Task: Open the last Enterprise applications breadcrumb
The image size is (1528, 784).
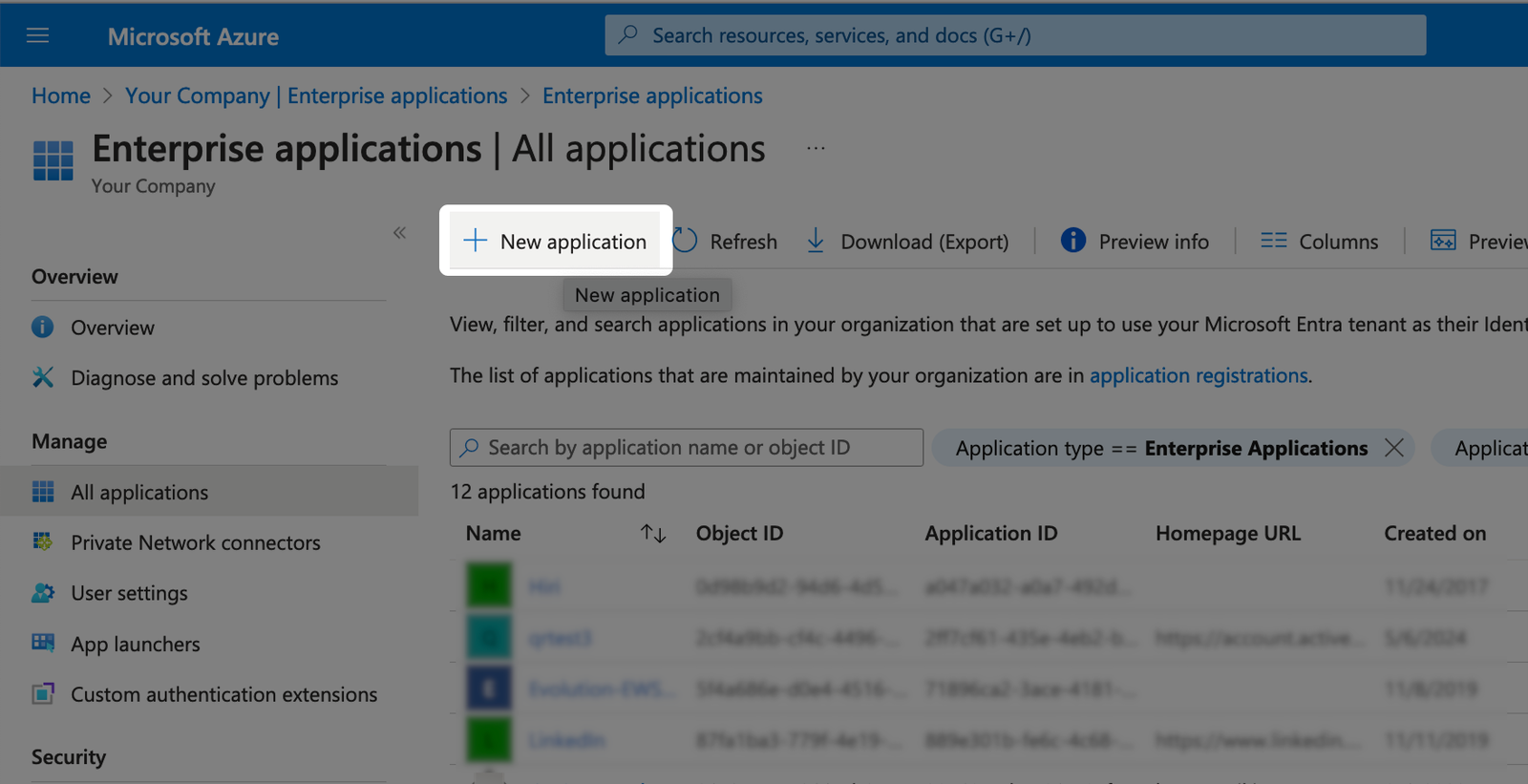Action: click(652, 95)
